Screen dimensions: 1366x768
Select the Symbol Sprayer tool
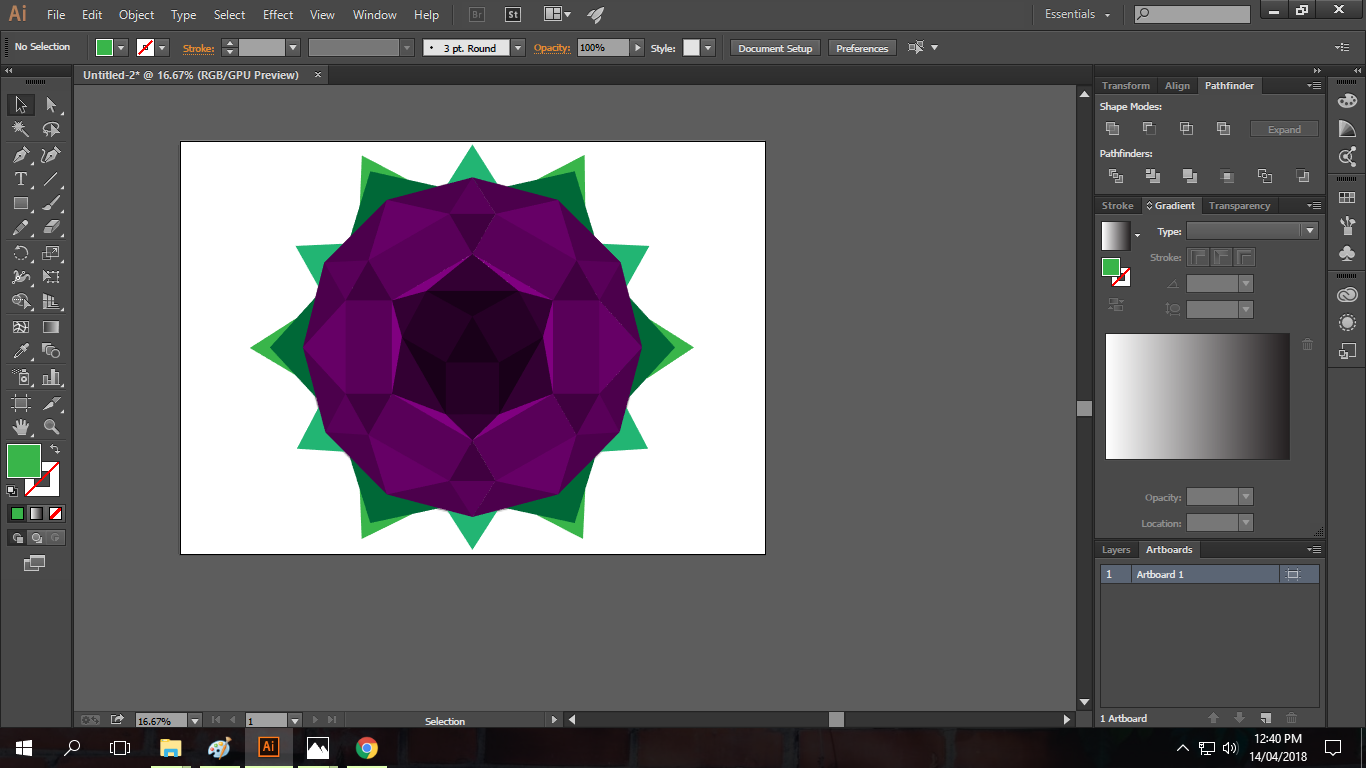tap(20, 377)
